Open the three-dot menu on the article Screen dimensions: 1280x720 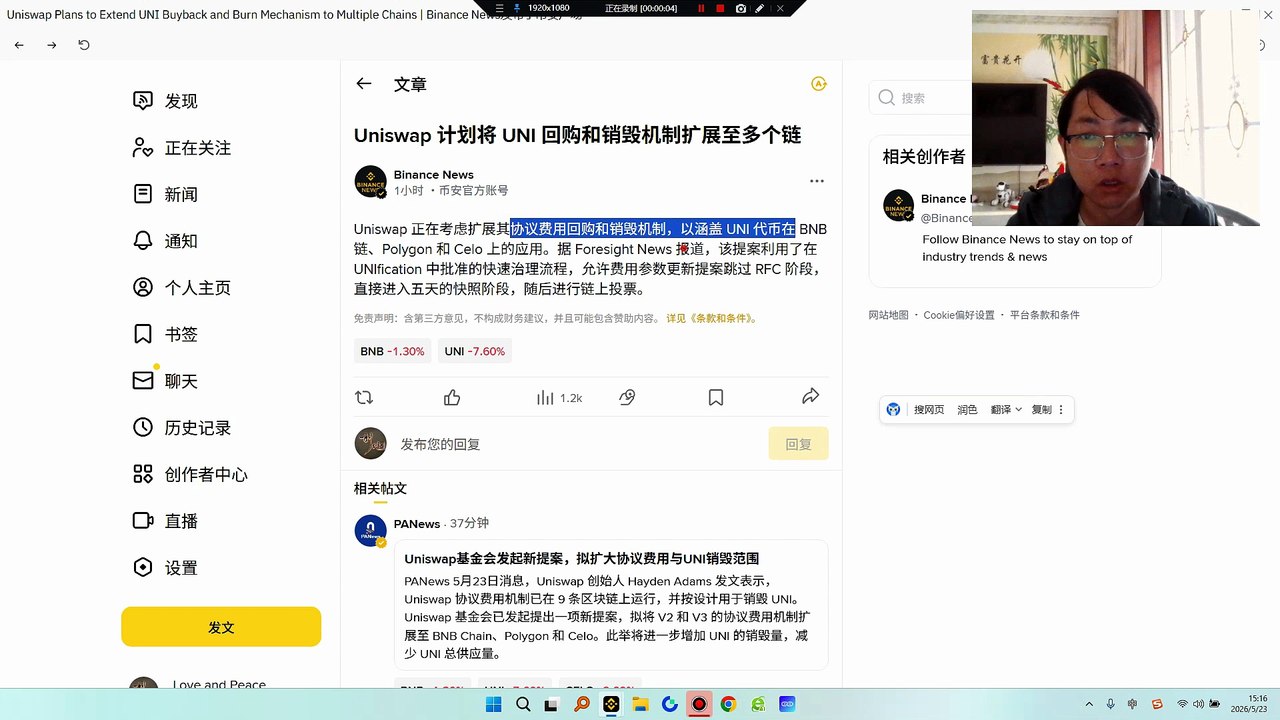click(x=817, y=181)
